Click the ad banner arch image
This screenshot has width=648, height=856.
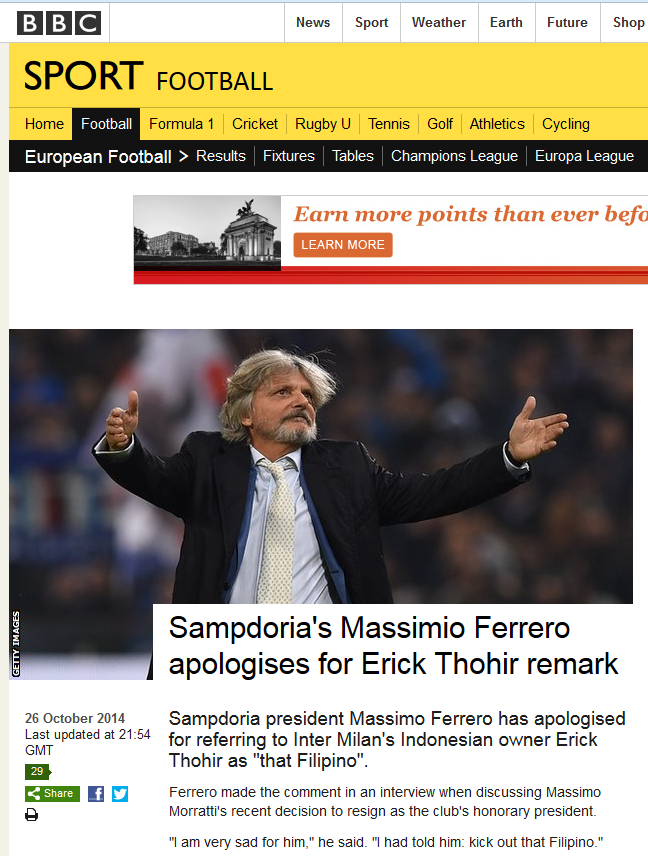(207, 233)
